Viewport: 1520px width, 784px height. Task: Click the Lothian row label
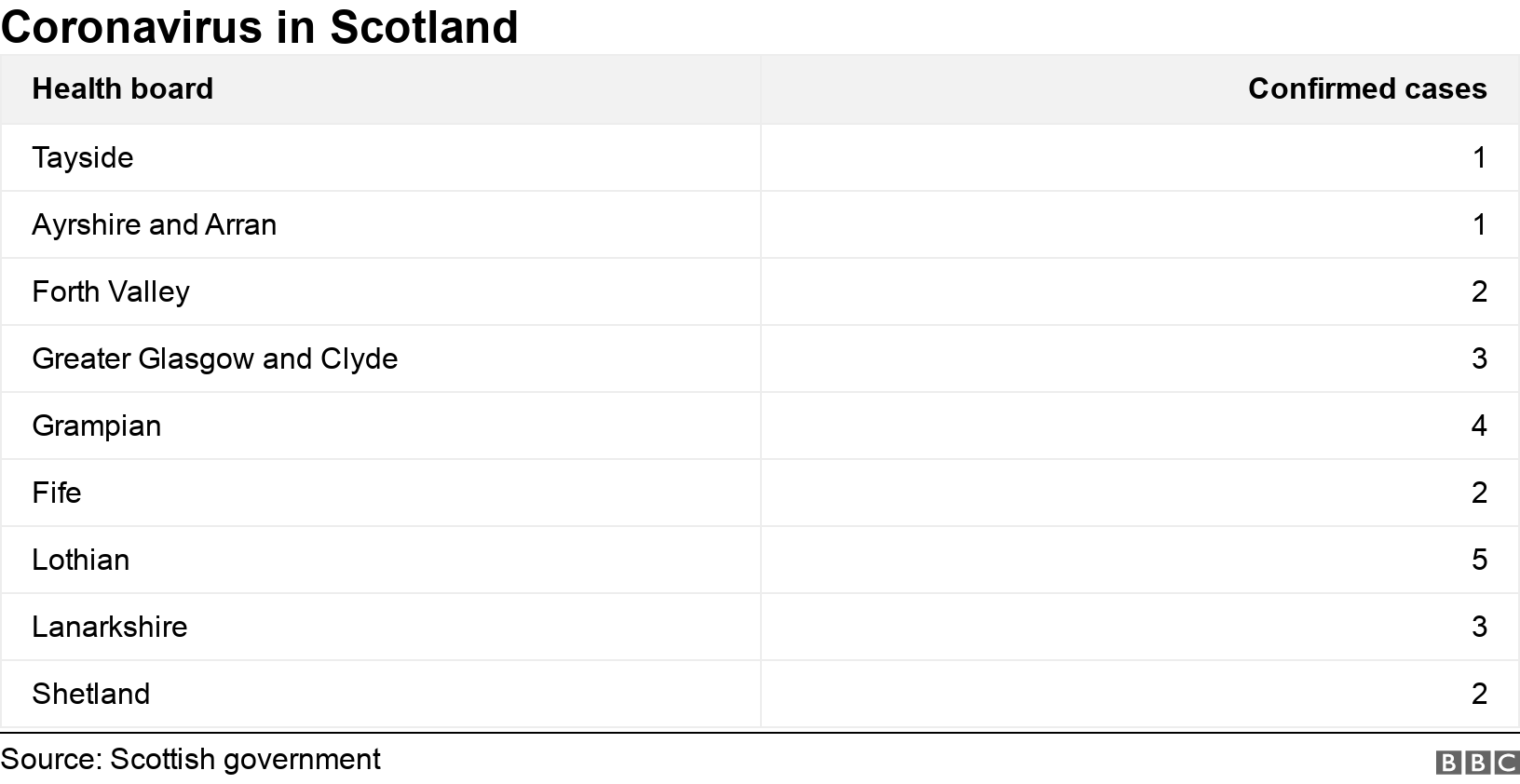pos(81,560)
